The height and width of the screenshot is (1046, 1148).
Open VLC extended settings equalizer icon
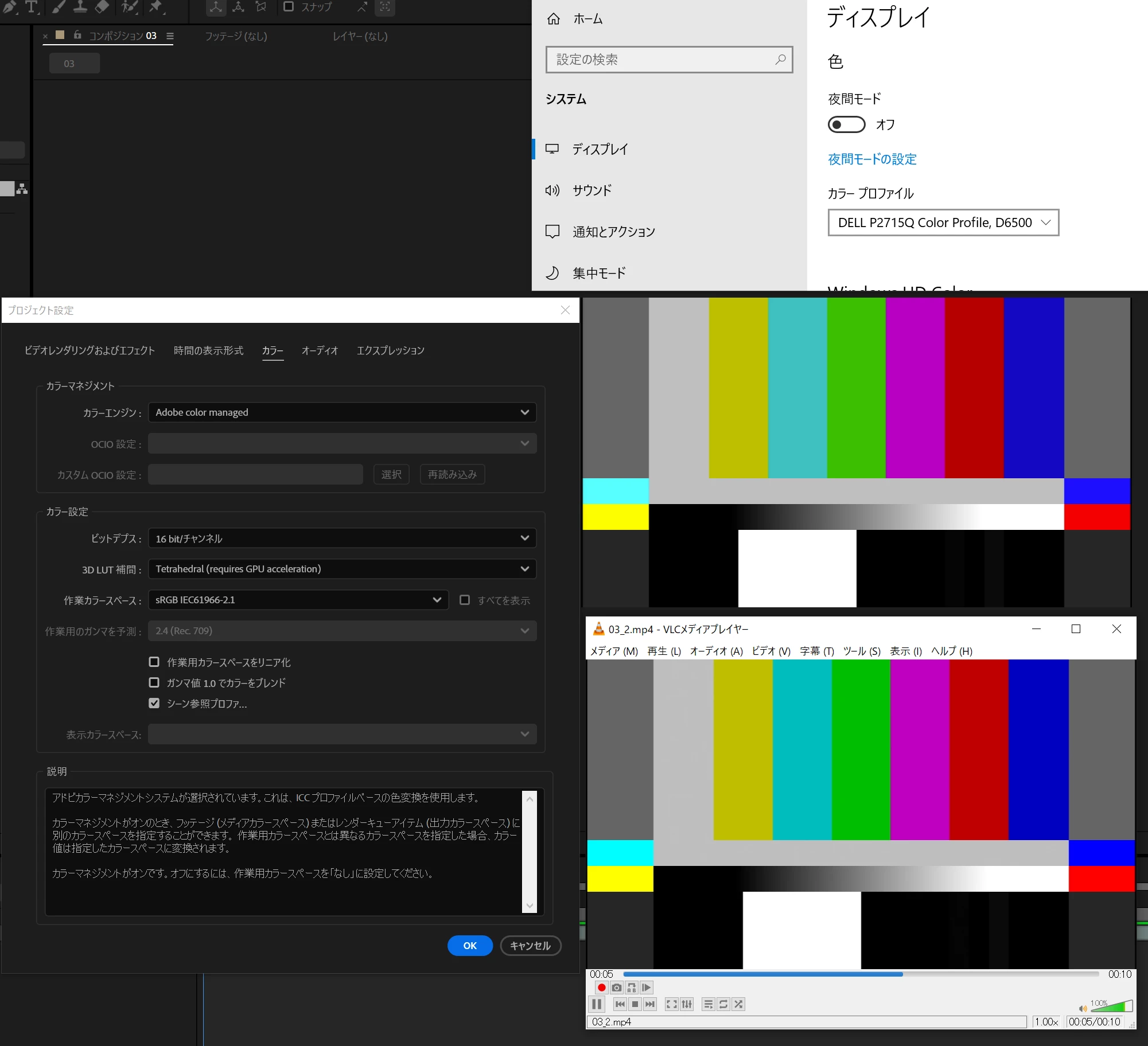(687, 1004)
